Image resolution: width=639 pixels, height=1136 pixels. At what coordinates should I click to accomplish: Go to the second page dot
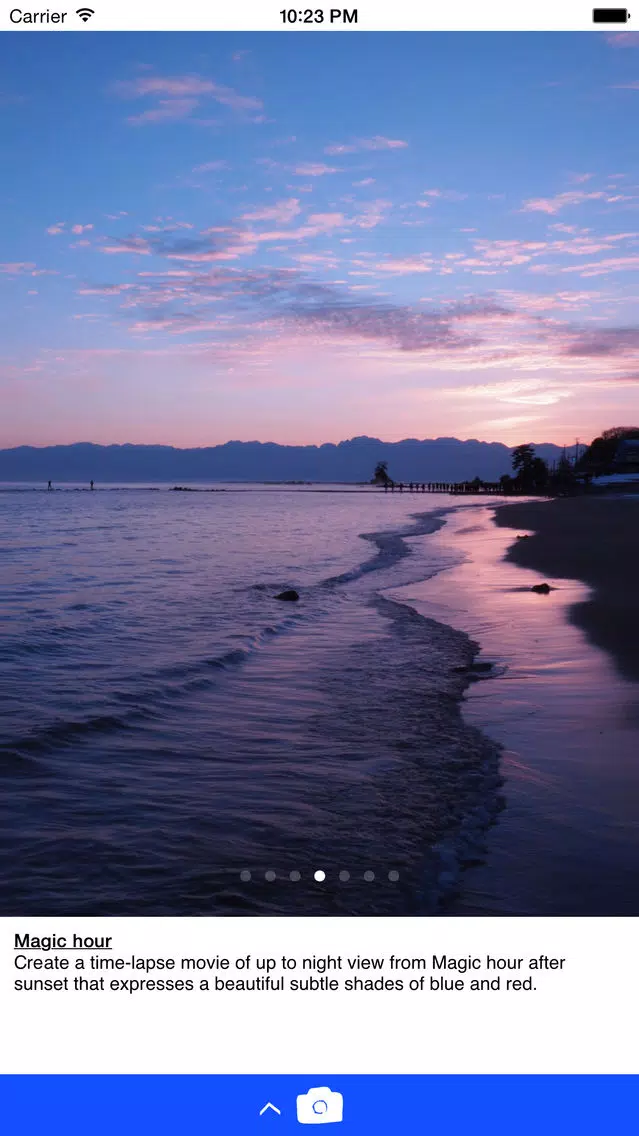270,876
